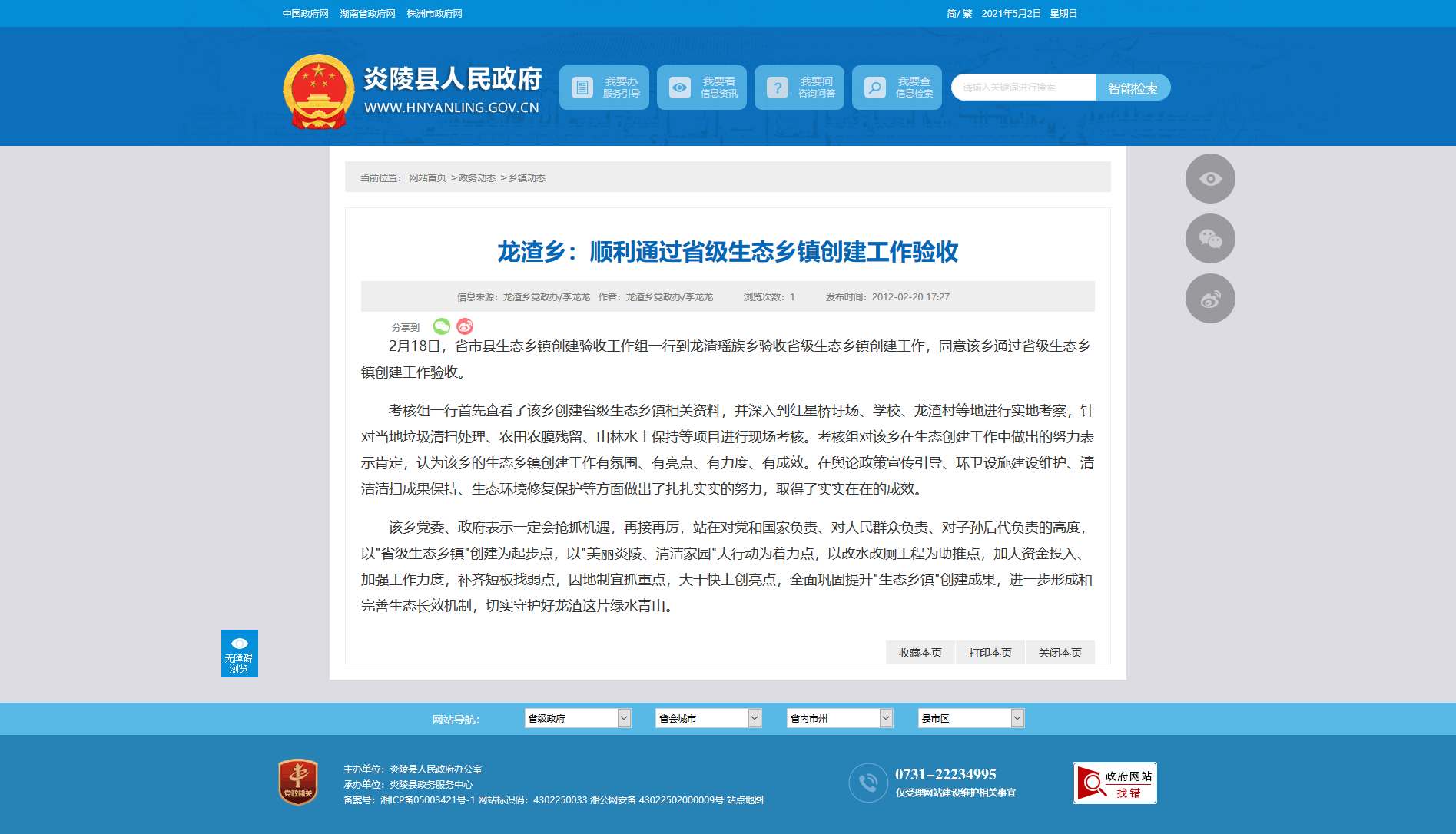Click the 打印本页 print button
1456x834 pixels.
point(990,653)
